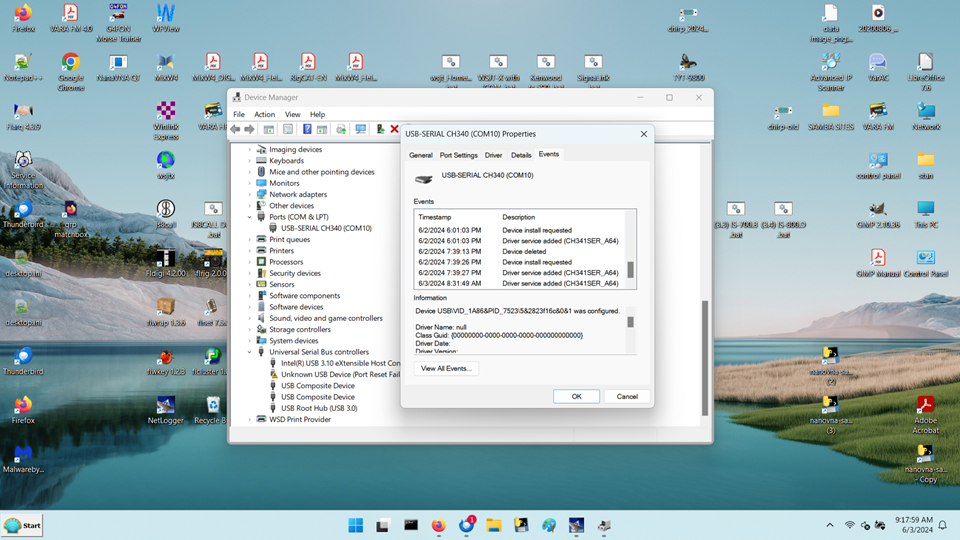Screen dimensions: 960x540
Task: Click the Timestamp column header
Action: tap(435, 217)
